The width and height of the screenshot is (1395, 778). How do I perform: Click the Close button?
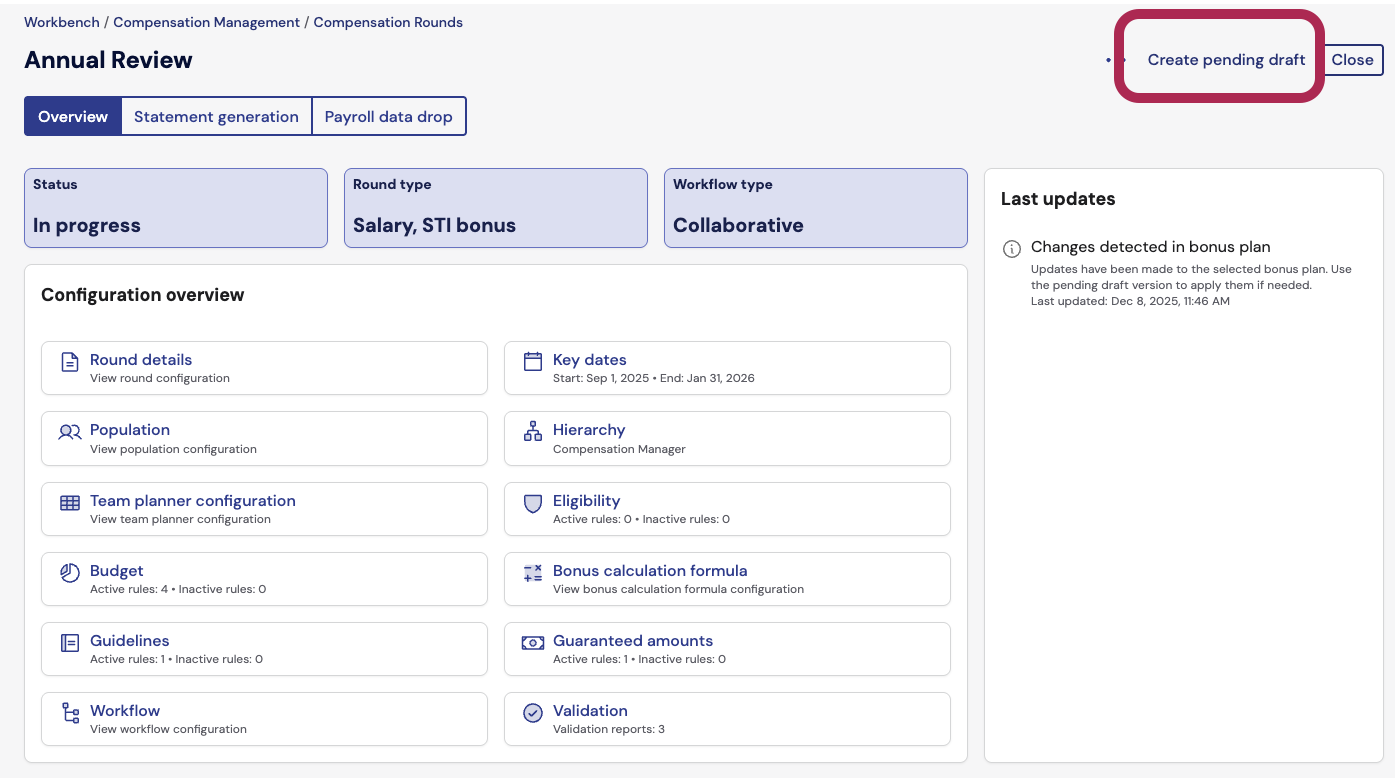point(1352,60)
